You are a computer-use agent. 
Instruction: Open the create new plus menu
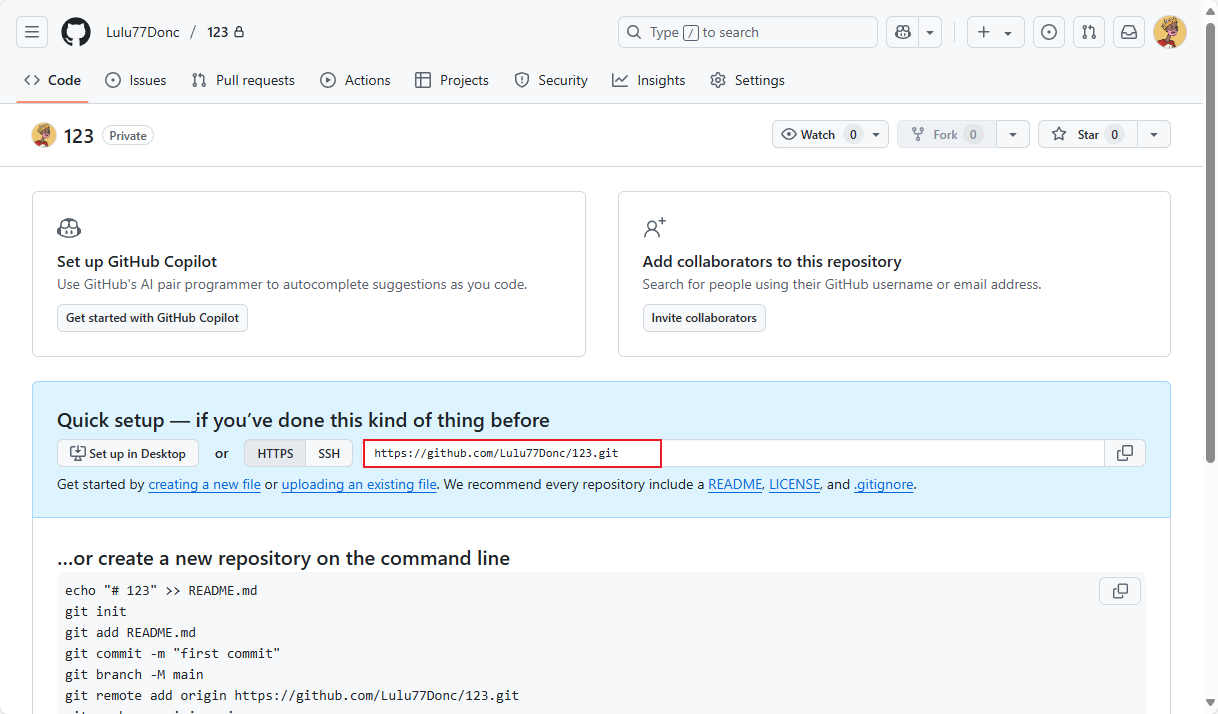pos(995,32)
